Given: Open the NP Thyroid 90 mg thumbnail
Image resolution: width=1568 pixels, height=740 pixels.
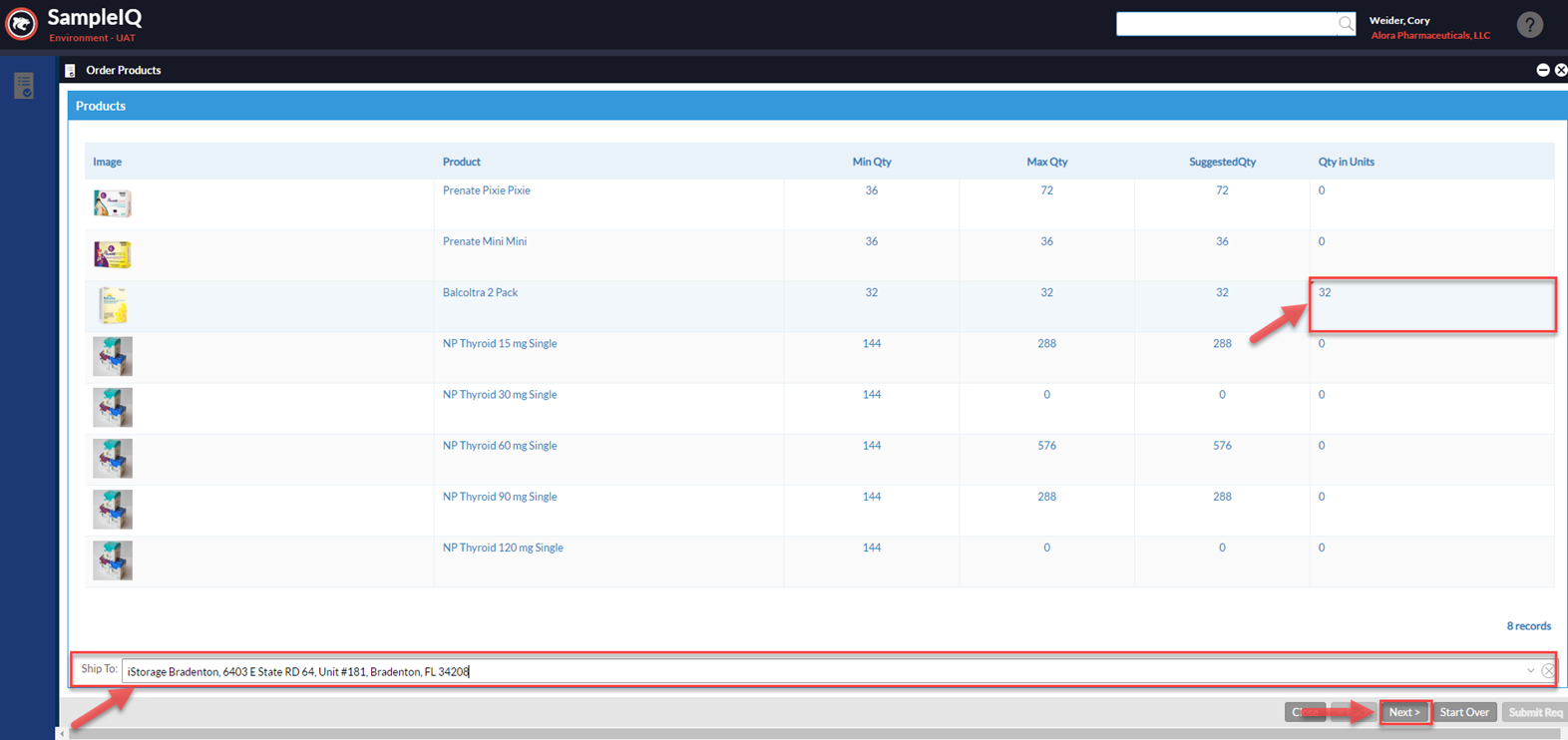Looking at the screenshot, I should pyautogui.click(x=113, y=509).
